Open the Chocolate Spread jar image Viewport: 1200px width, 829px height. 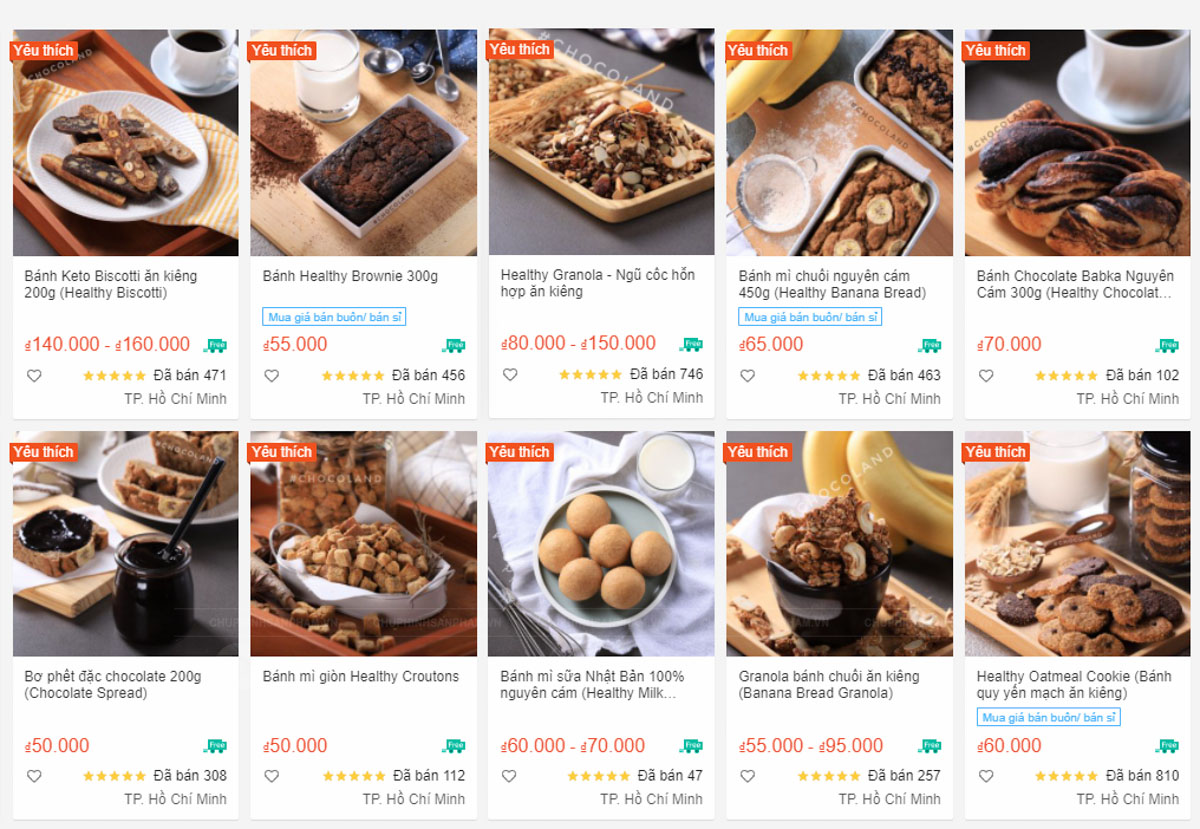(x=126, y=543)
